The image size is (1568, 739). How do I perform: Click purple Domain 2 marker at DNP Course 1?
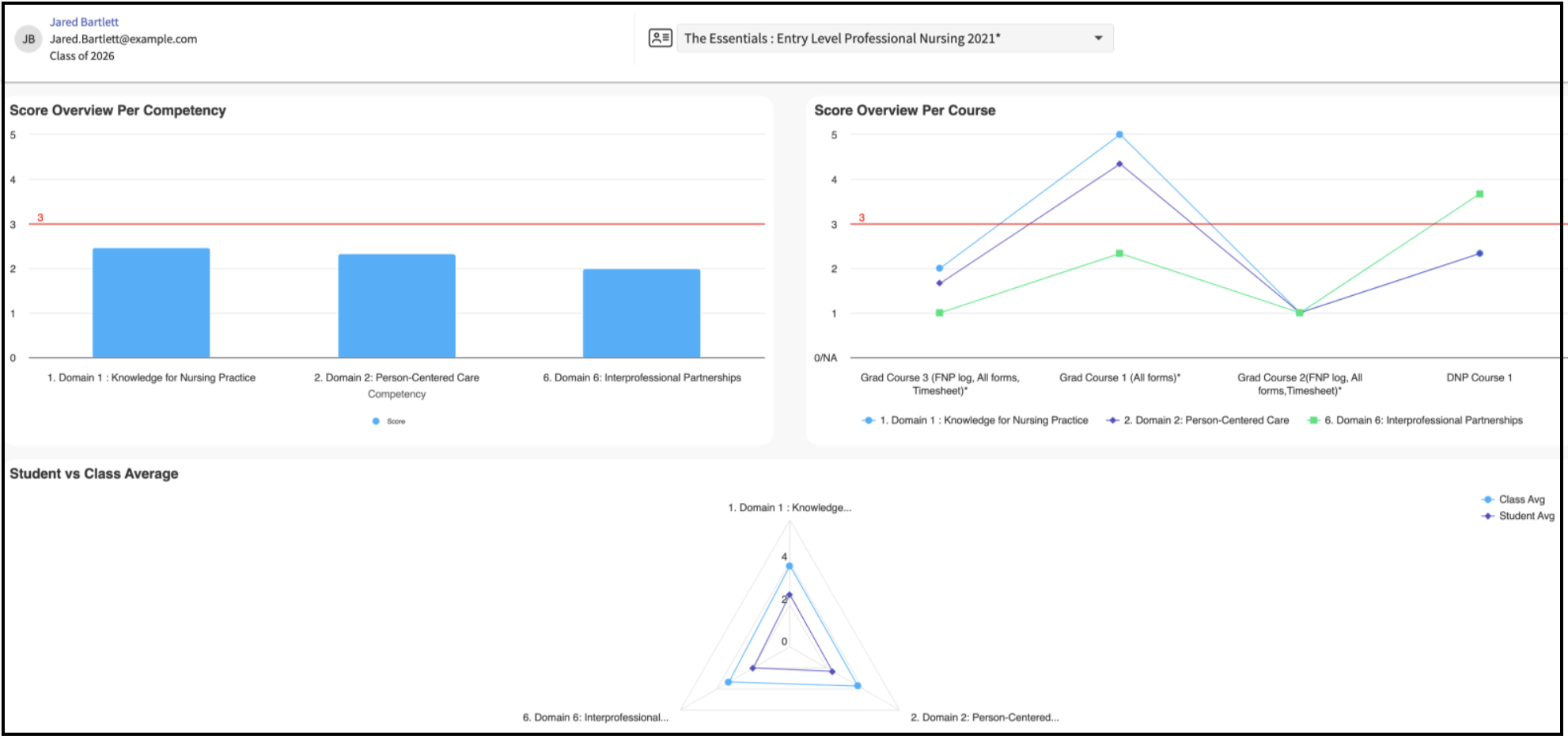click(1479, 253)
